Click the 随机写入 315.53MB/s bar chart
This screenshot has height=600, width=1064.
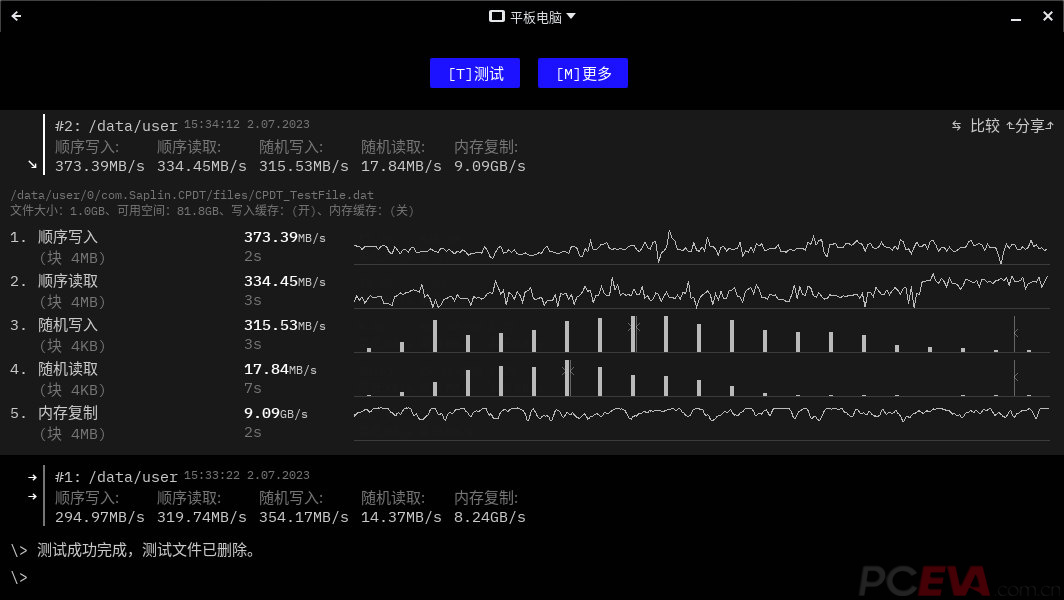[700, 334]
